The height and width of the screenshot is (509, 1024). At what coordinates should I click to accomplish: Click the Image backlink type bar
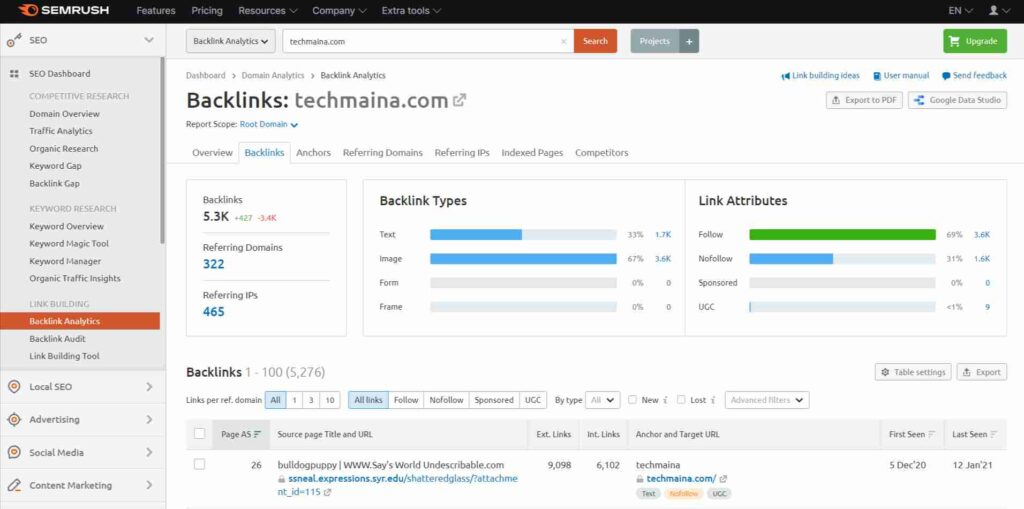(x=523, y=259)
